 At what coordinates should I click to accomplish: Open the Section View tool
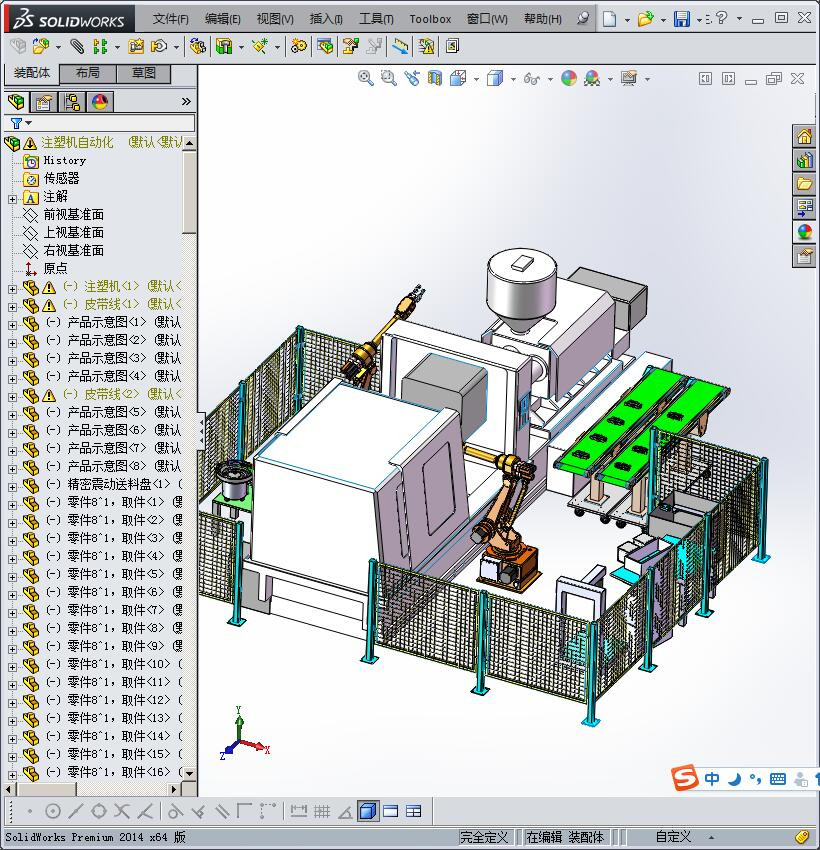tap(435, 78)
